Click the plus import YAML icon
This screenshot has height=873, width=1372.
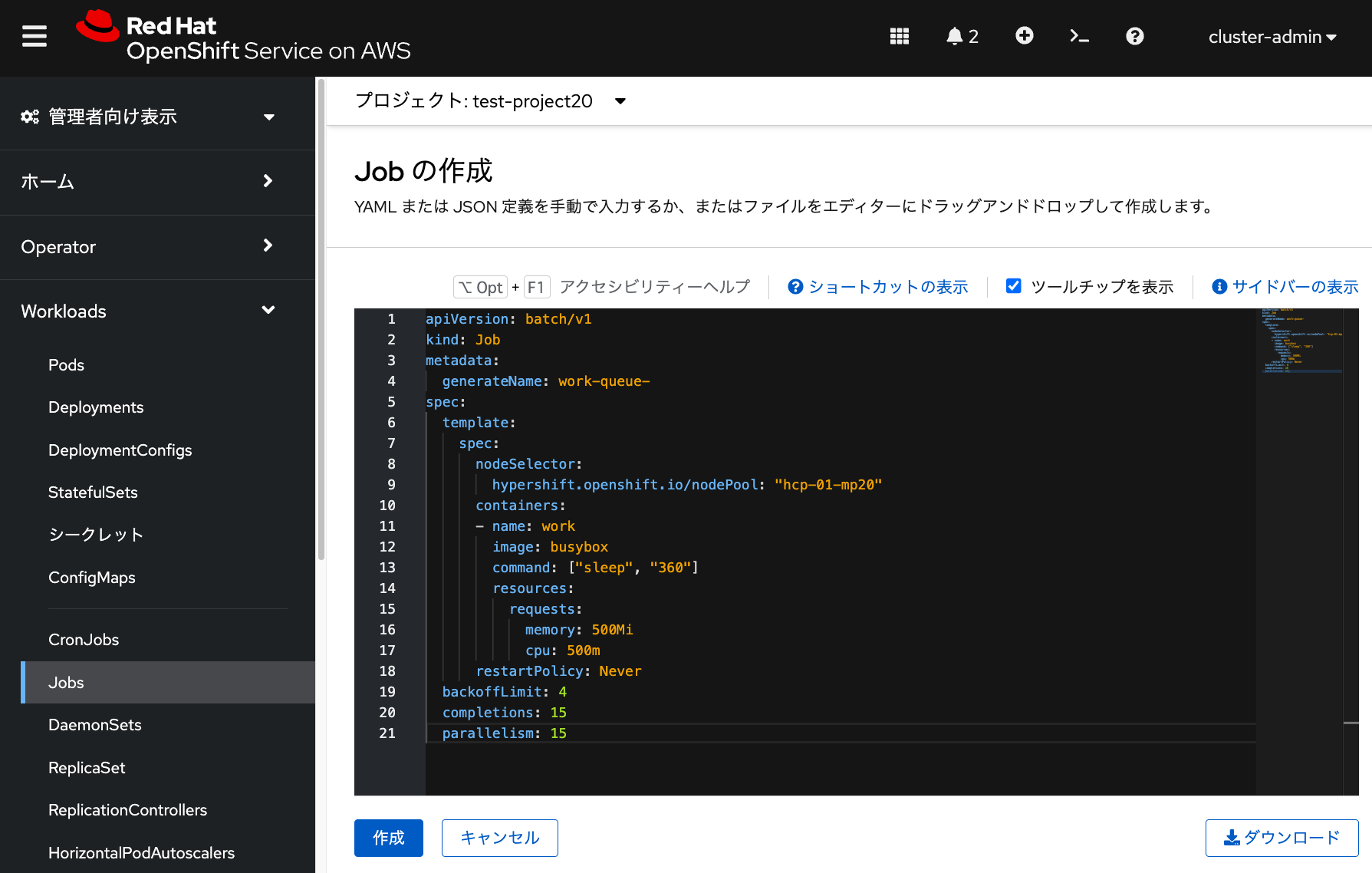pos(1024,36)
